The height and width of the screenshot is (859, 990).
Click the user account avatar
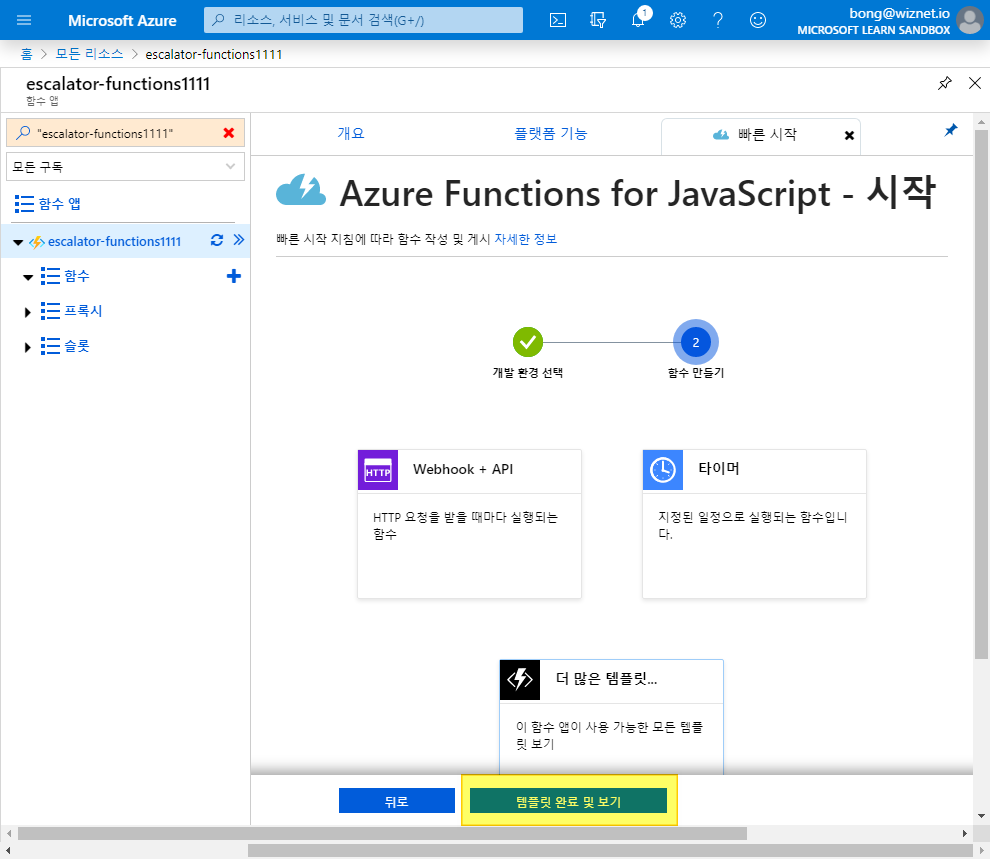pyautogui.click(x=970, y=20)
